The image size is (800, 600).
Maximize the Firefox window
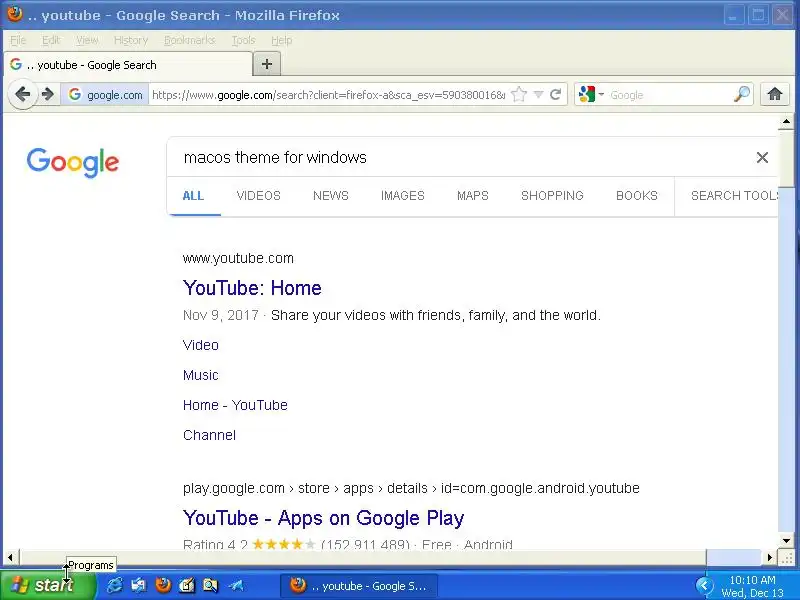758,15
